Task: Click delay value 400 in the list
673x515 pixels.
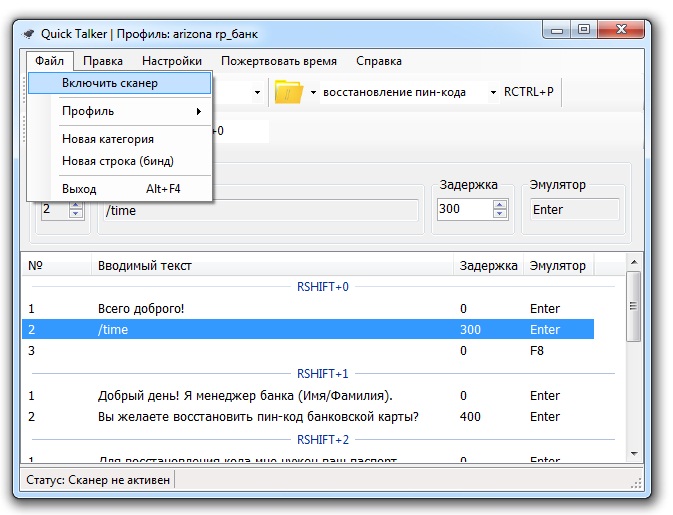Action: [x=470, y=416]
